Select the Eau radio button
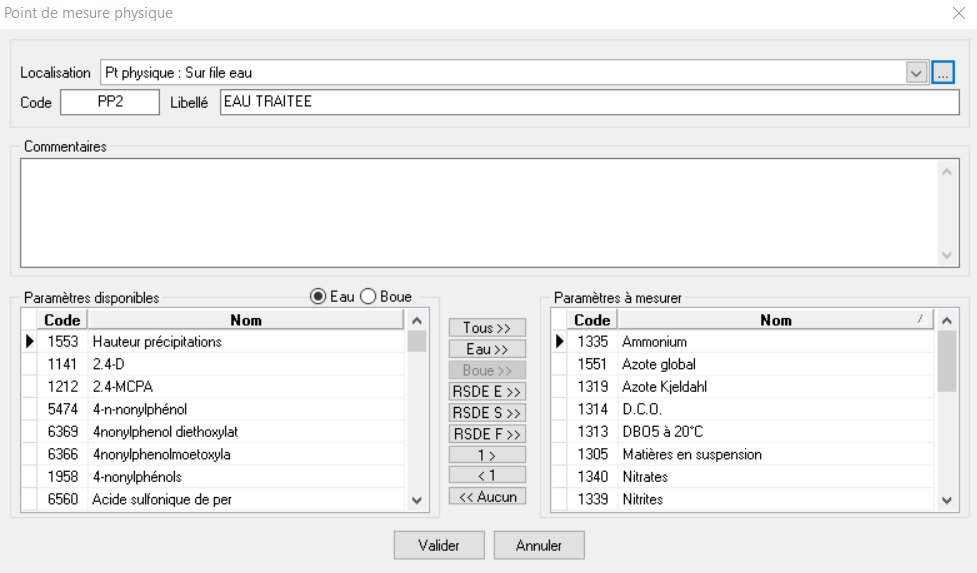This screenshot has height=573, width=977. (x=318, y=297)
